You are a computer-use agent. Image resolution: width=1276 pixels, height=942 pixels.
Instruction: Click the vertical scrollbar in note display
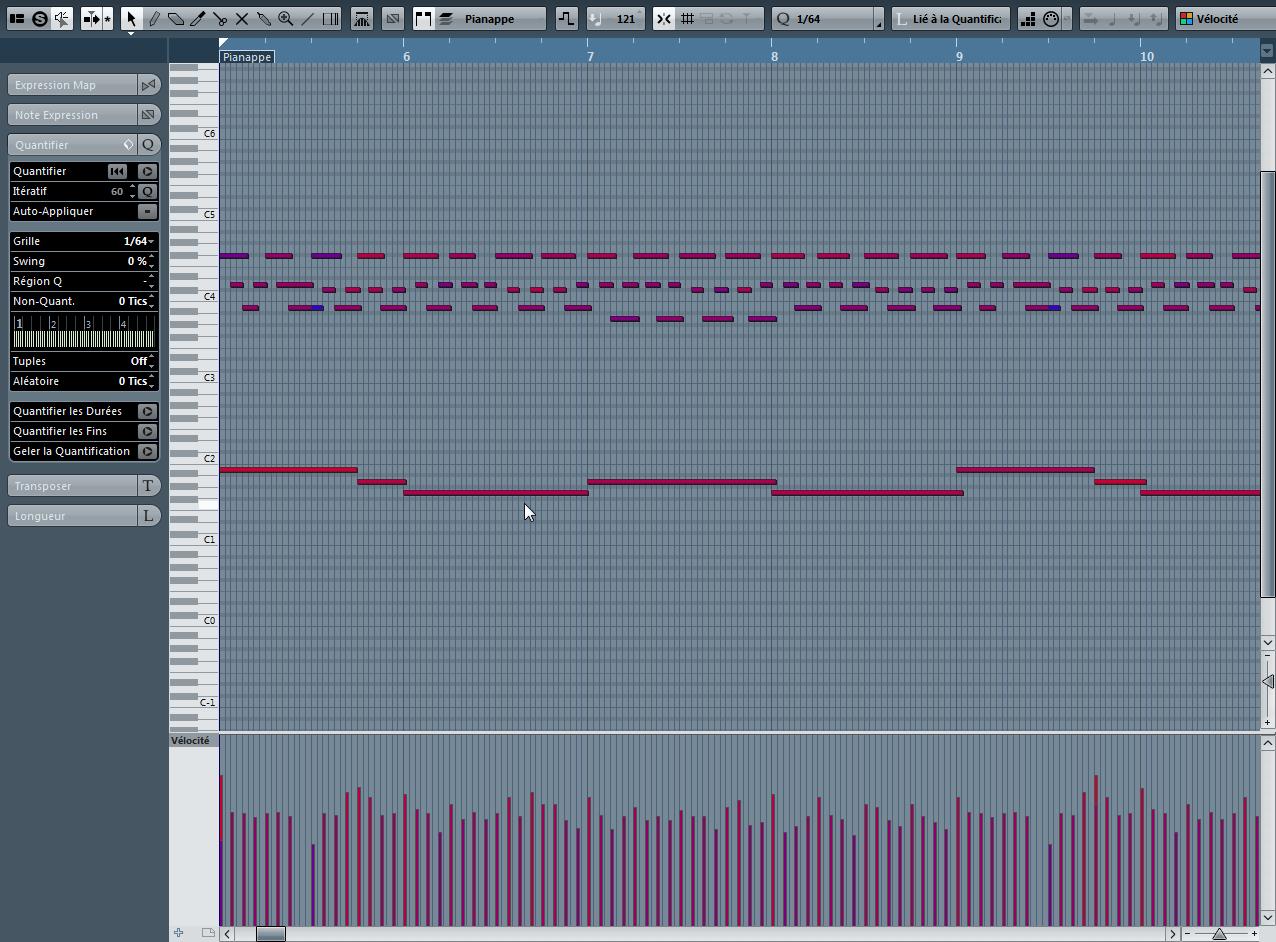pyautogui.click(x=1268, y=384)
